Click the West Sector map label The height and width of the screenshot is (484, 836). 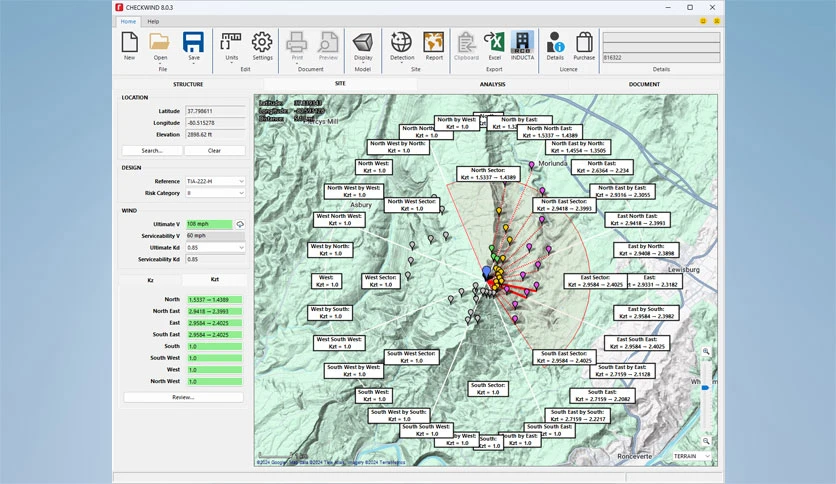pos(380,281)
